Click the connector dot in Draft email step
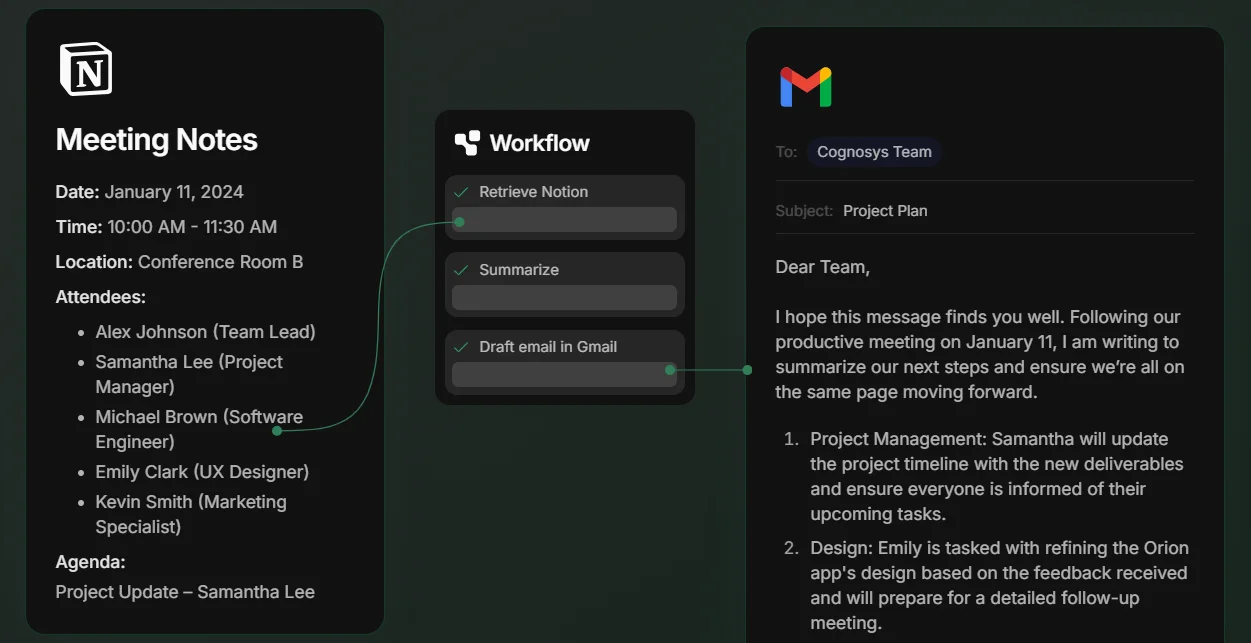The height and width of the screenshot is (643, 1251). point(670,370)
